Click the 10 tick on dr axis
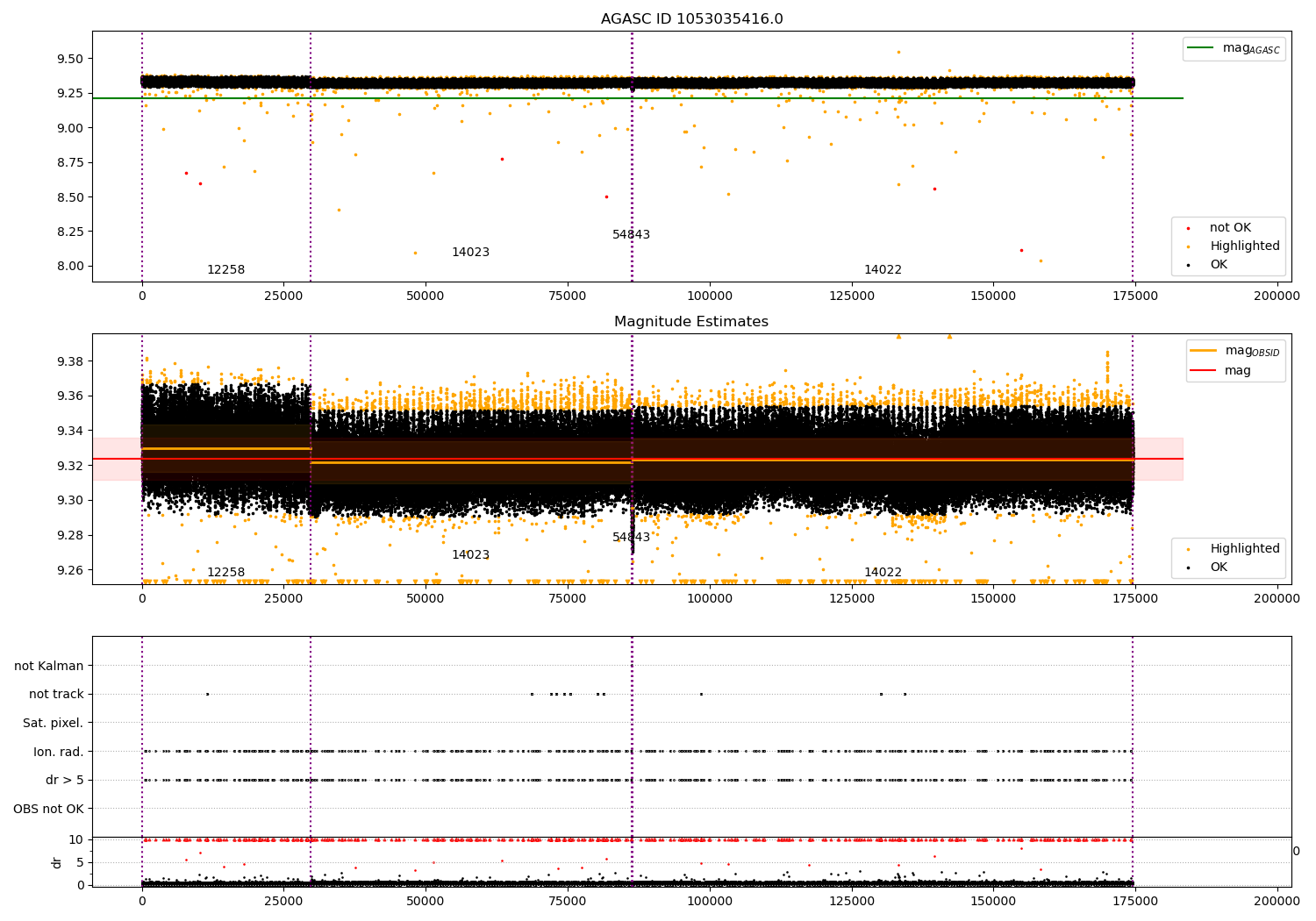This screenshot has width=1316, height=921. click(x=76, y=839)
